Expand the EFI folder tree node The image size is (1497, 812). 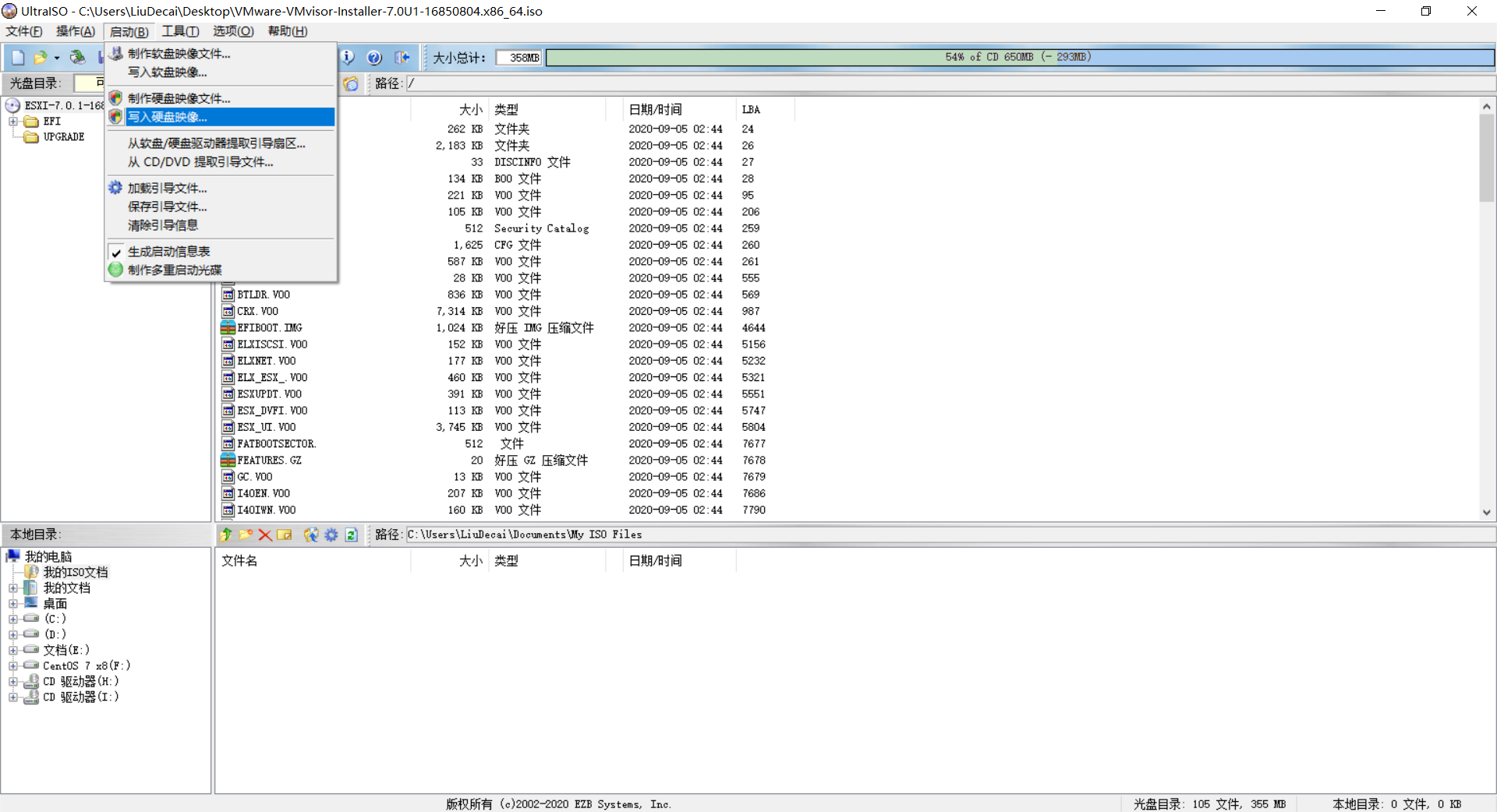click(13, 122)
